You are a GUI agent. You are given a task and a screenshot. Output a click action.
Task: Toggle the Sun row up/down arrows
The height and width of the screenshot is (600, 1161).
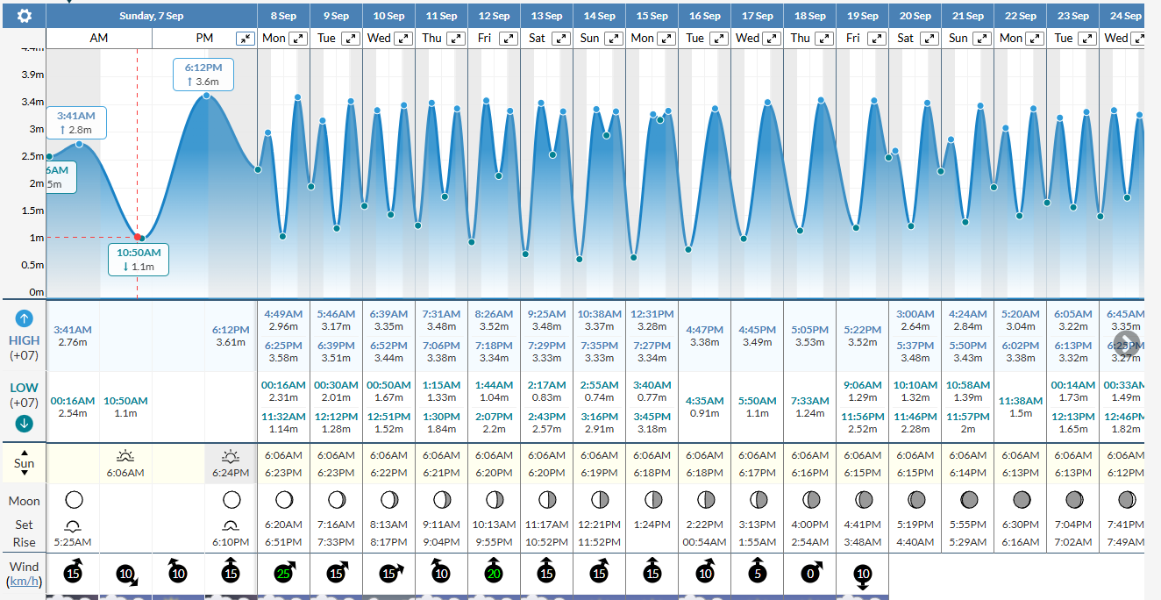(24, 463)
